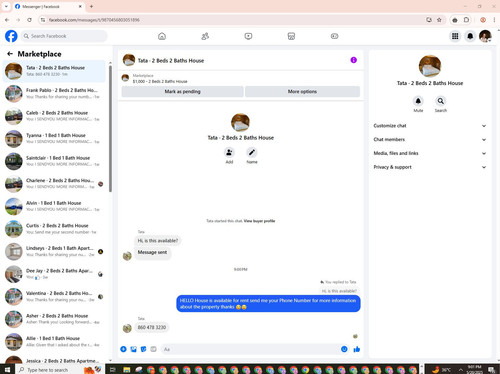Click the Windows taskbar search box
500x374 pixels.
click(60, 369)
